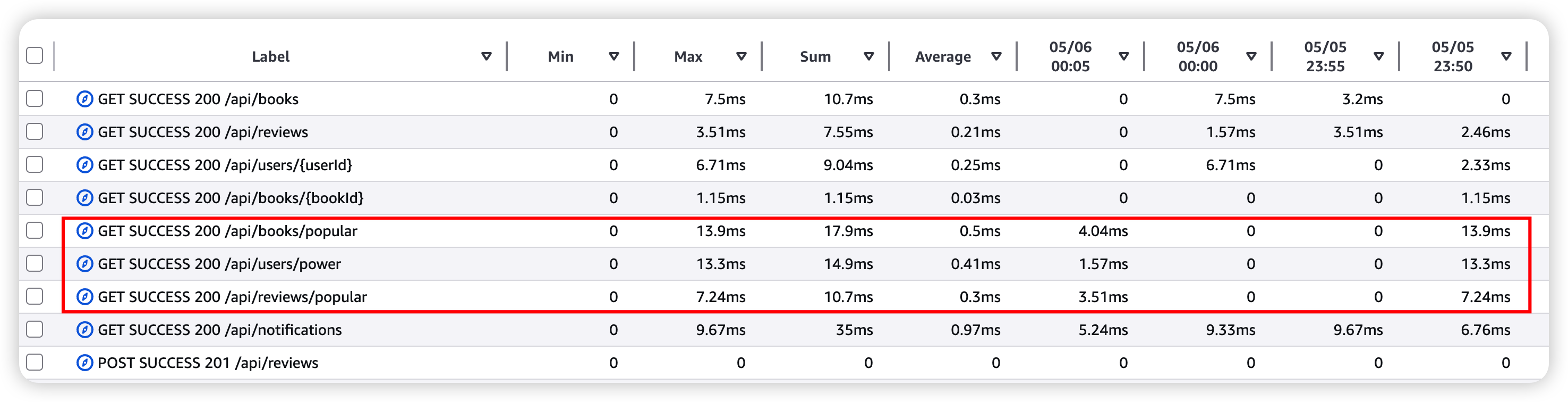Click the Min column header
1568x402 pixels.
point(560,56)
